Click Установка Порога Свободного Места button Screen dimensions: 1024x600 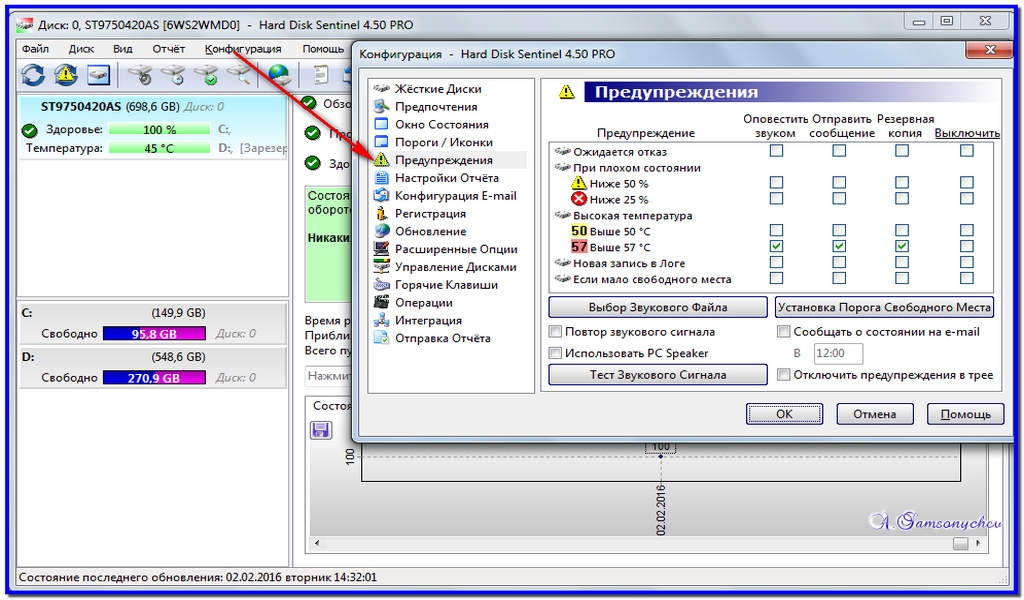[884, 308]
